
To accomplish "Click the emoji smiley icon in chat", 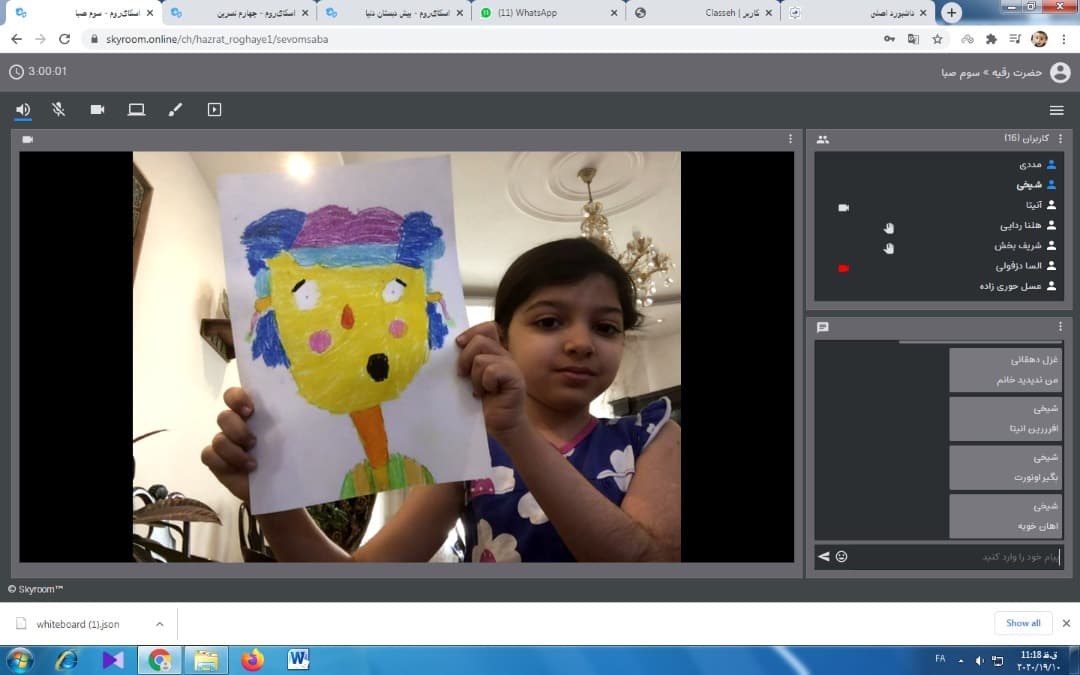I will click(x=841, y=556).
